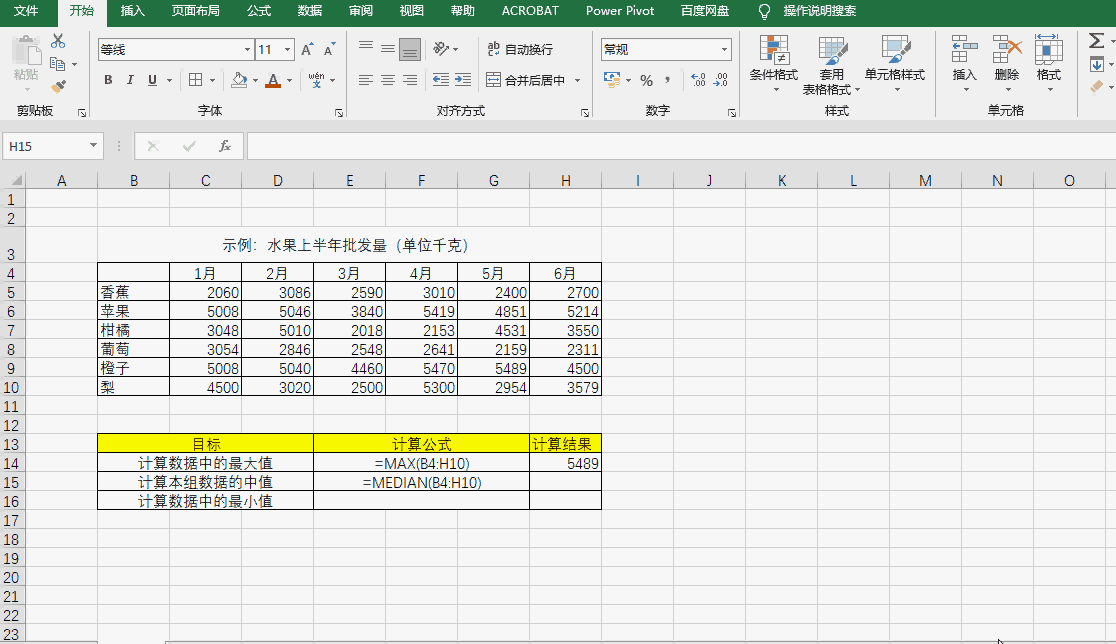The height and width of the screenshot is (644, 1116).
Task: Open font settings dialog launcher
Action: coord(339,112)
